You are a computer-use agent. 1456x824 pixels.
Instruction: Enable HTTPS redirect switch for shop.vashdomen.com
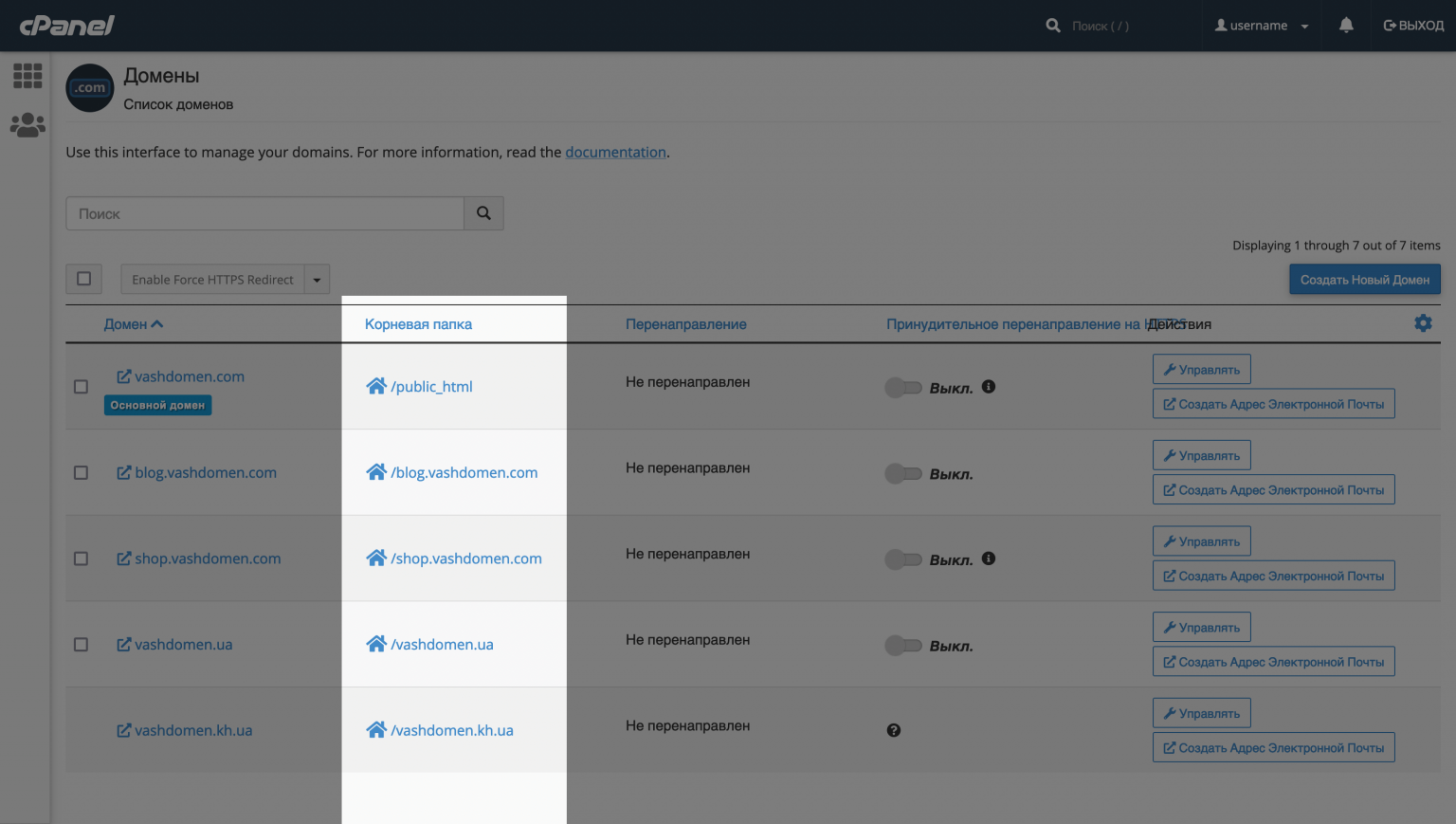pos(903,559)
